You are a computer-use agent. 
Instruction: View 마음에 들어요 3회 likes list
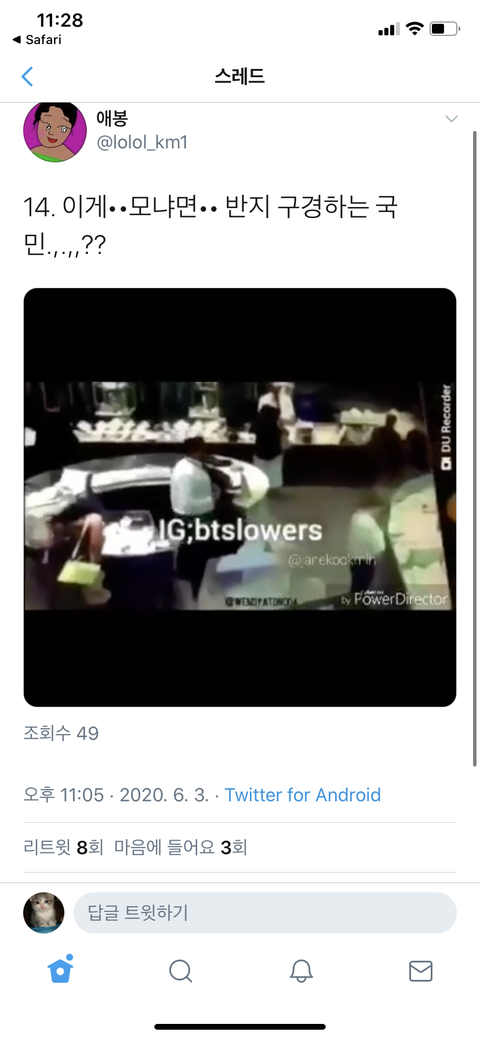point(180,847)
